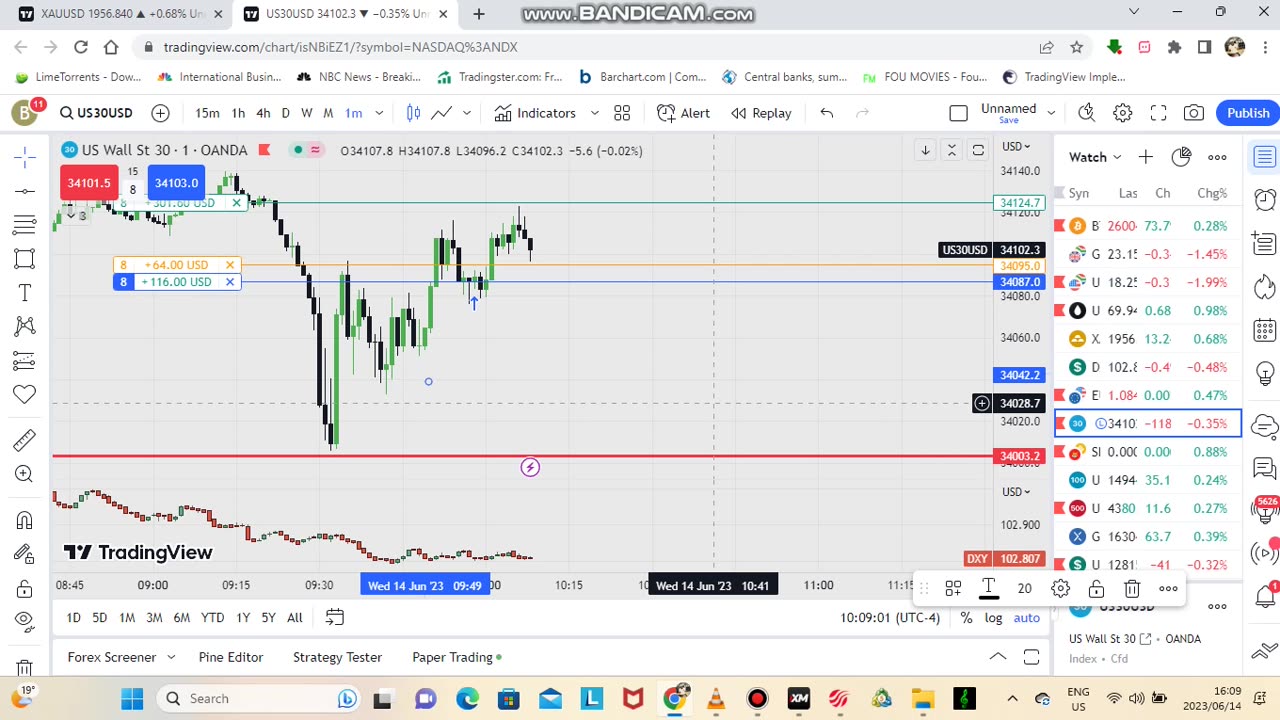This screenshot has width=1280, height=720.
Task: Open the Pine Editor tab
Action: point(231,657)
